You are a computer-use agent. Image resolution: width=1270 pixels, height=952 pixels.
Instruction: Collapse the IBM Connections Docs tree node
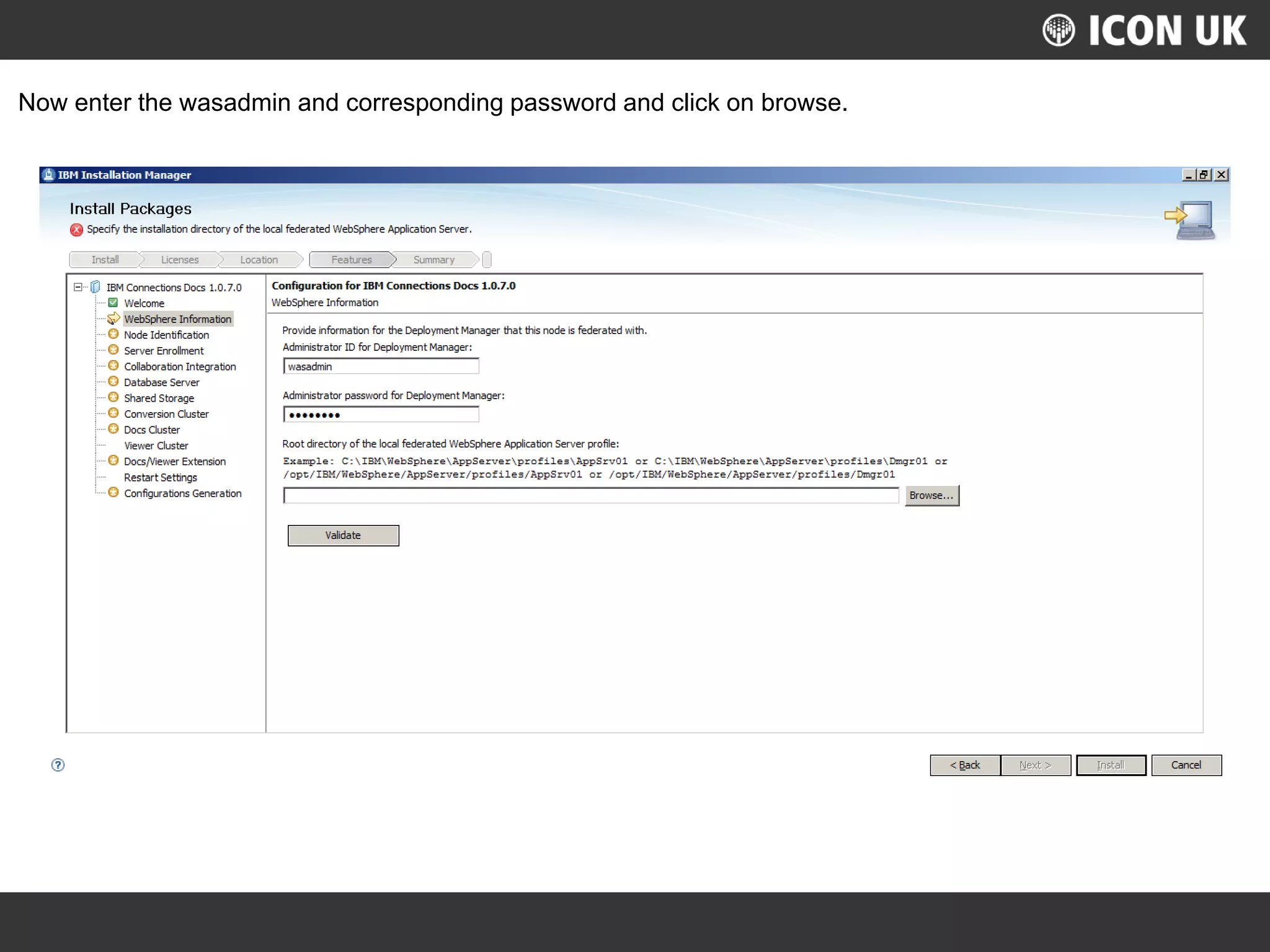coord(78,287)
